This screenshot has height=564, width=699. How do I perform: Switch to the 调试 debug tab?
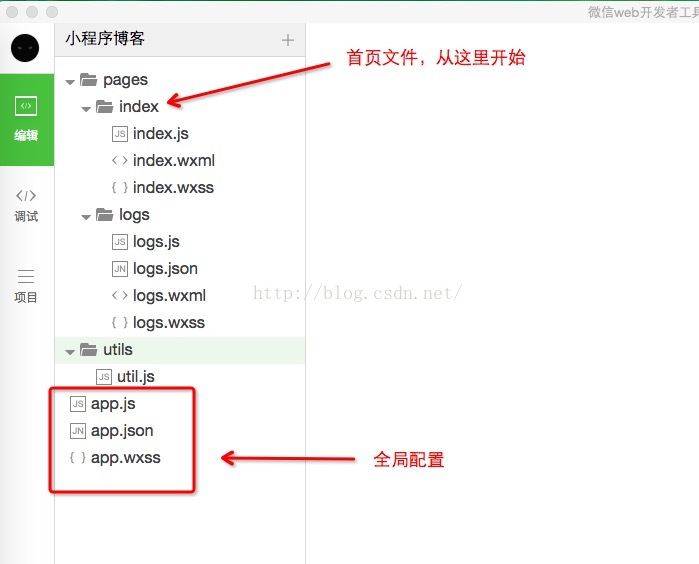pyautogui.click(x=27, y=204)
